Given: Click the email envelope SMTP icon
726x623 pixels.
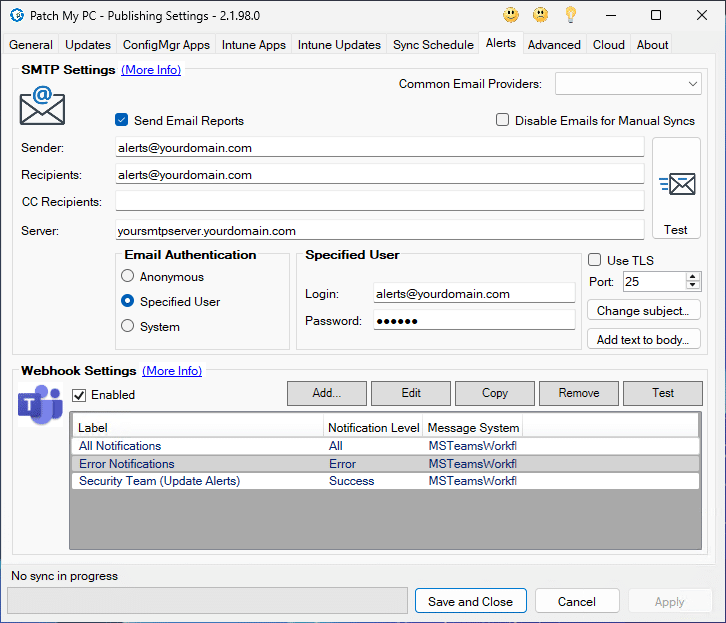Looking at the screenshot, I should click(42, 105).
